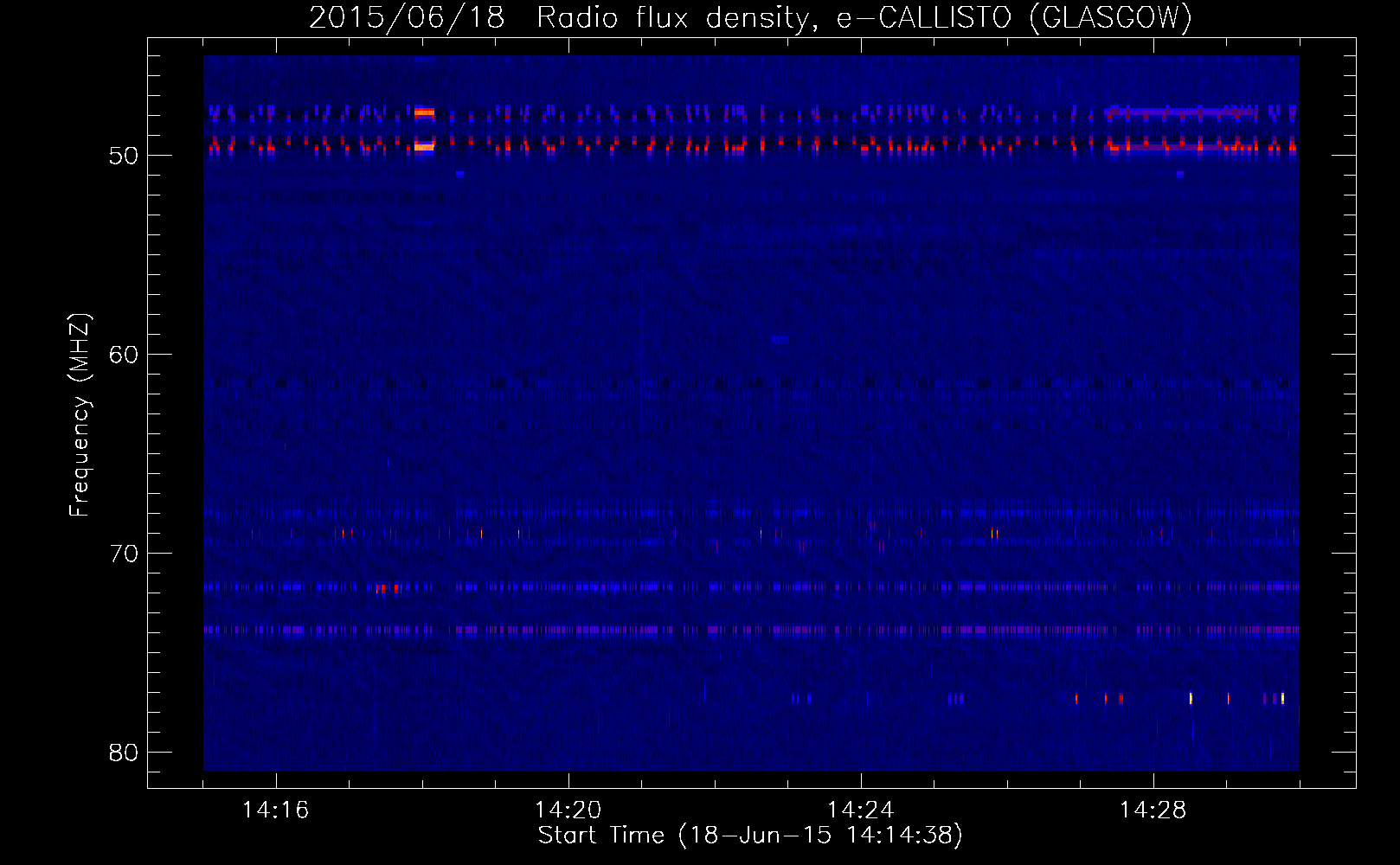1400x865 pixels.
Task: Select the Frequency (MHZ) axis label
Action: pos(80,415)
